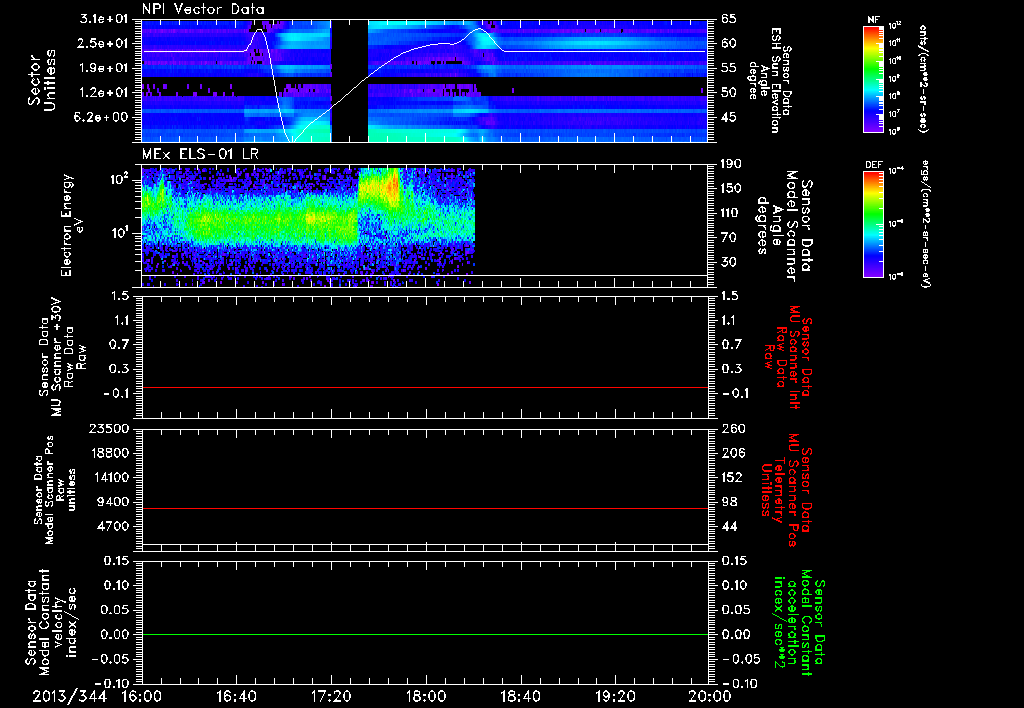Select the NPI Vector Data title
Screen dimensions: 1024x708
(x=203, y=9)
